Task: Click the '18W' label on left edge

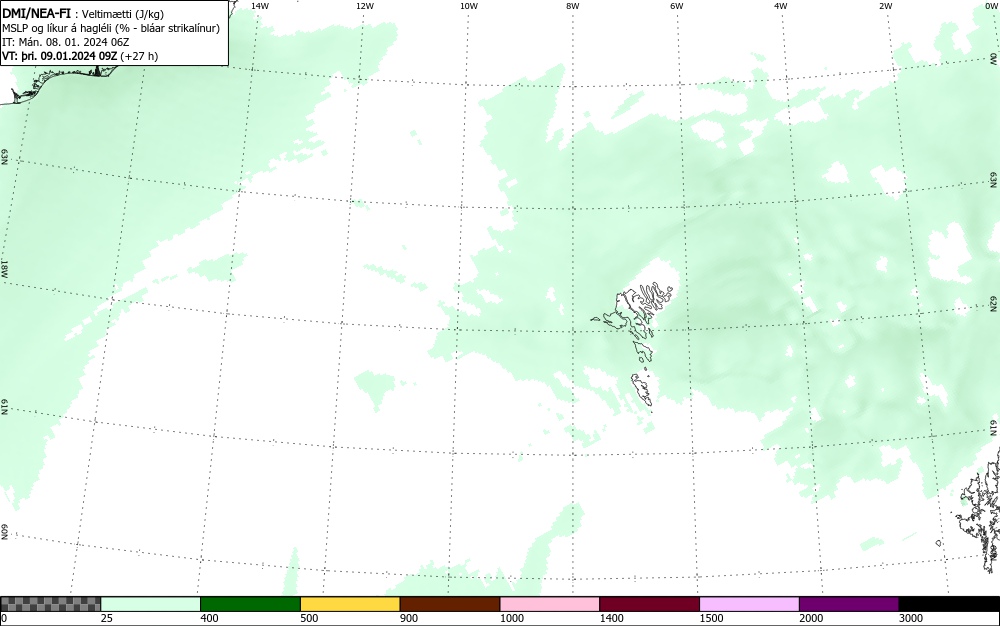Action: (4, 268)
